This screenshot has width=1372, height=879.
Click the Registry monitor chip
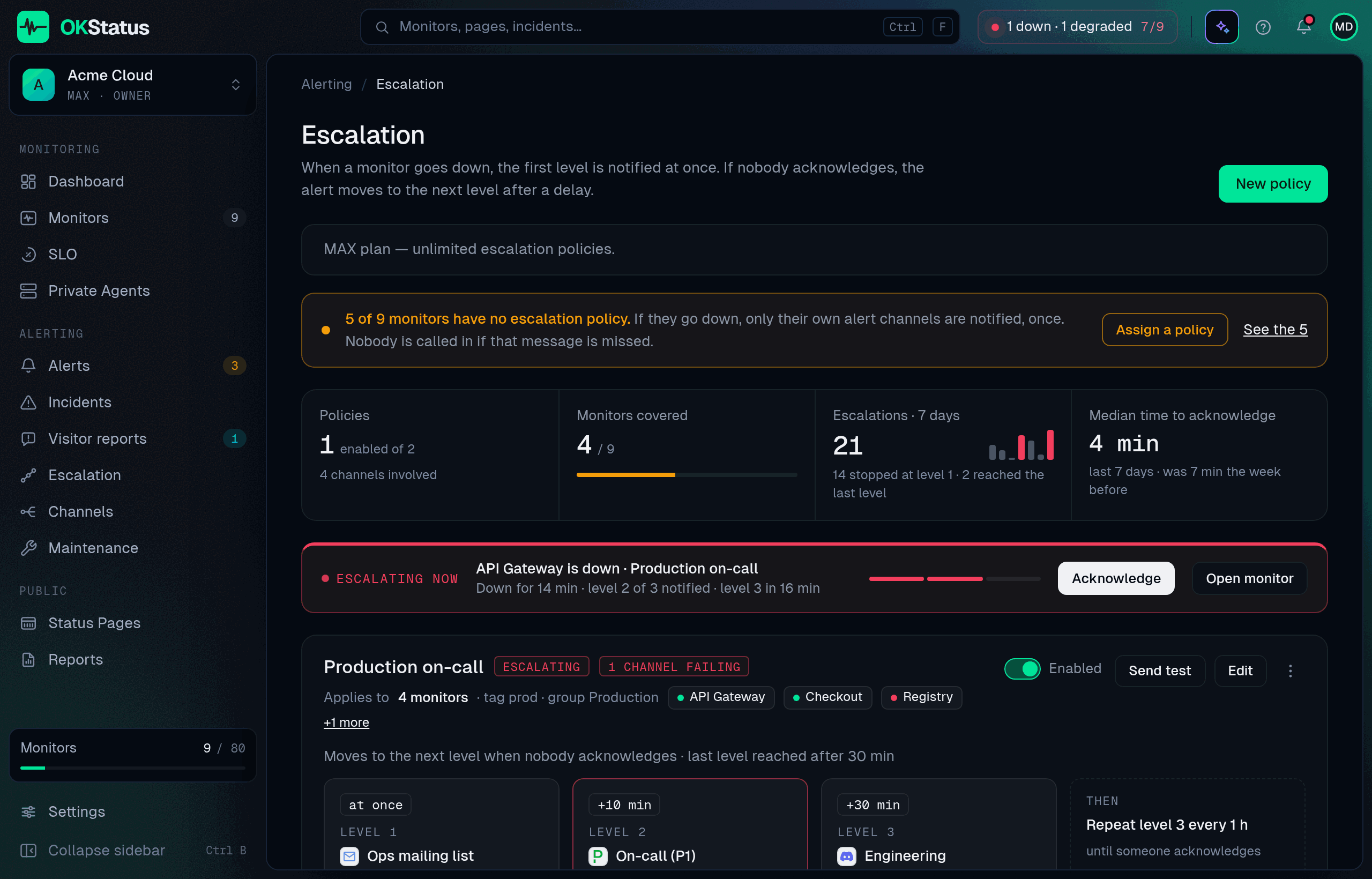[x=922, y=697]
